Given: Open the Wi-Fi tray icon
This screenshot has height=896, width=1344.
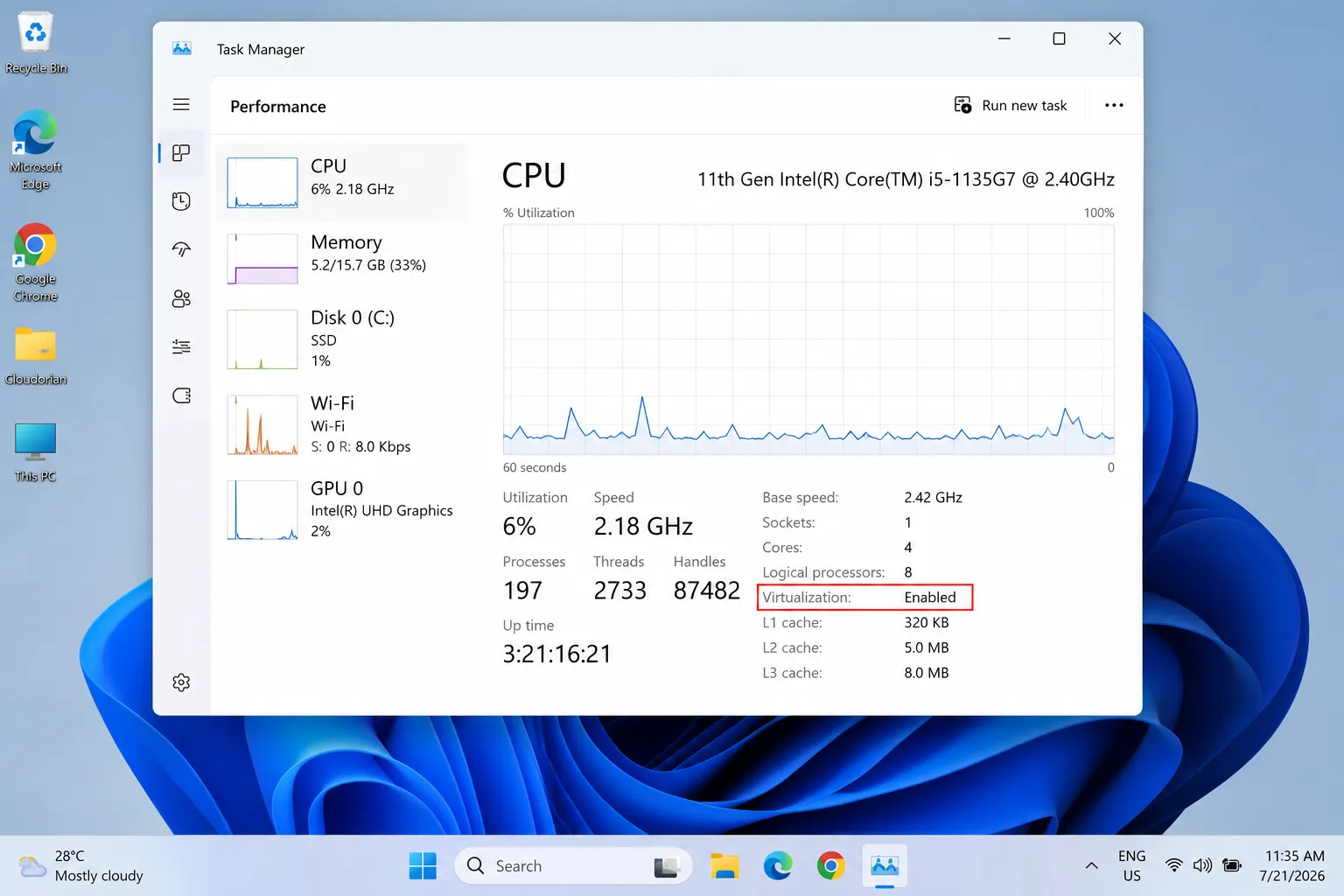Looking at the screenshot, I should coord(1174,866).
